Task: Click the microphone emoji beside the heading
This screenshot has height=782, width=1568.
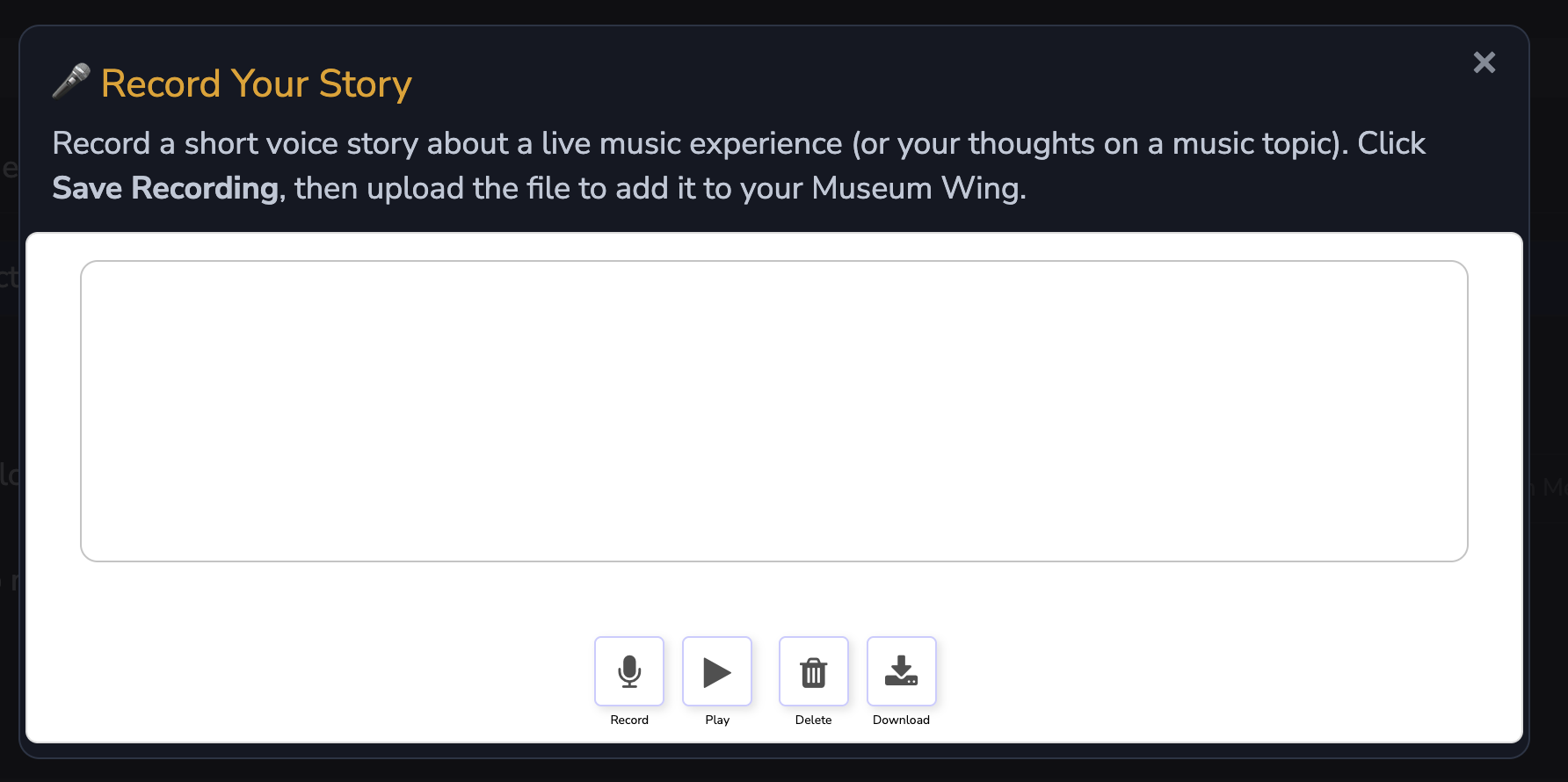Action: click(71, 82)
